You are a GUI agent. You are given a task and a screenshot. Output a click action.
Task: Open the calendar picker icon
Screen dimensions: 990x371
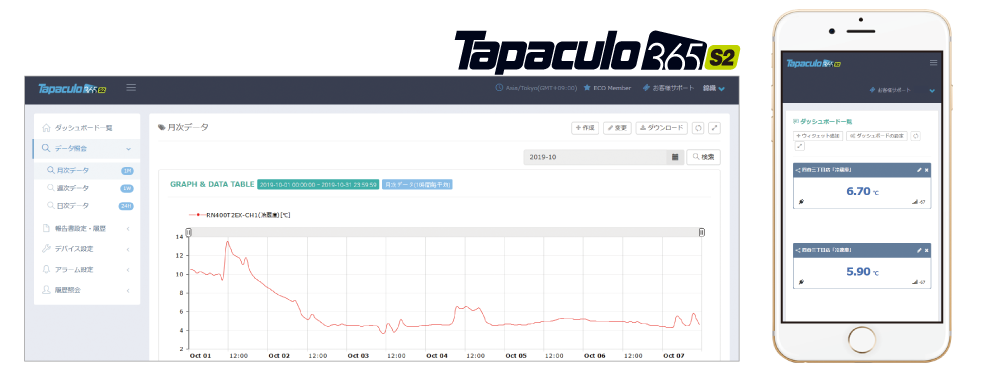click(675, 157)
